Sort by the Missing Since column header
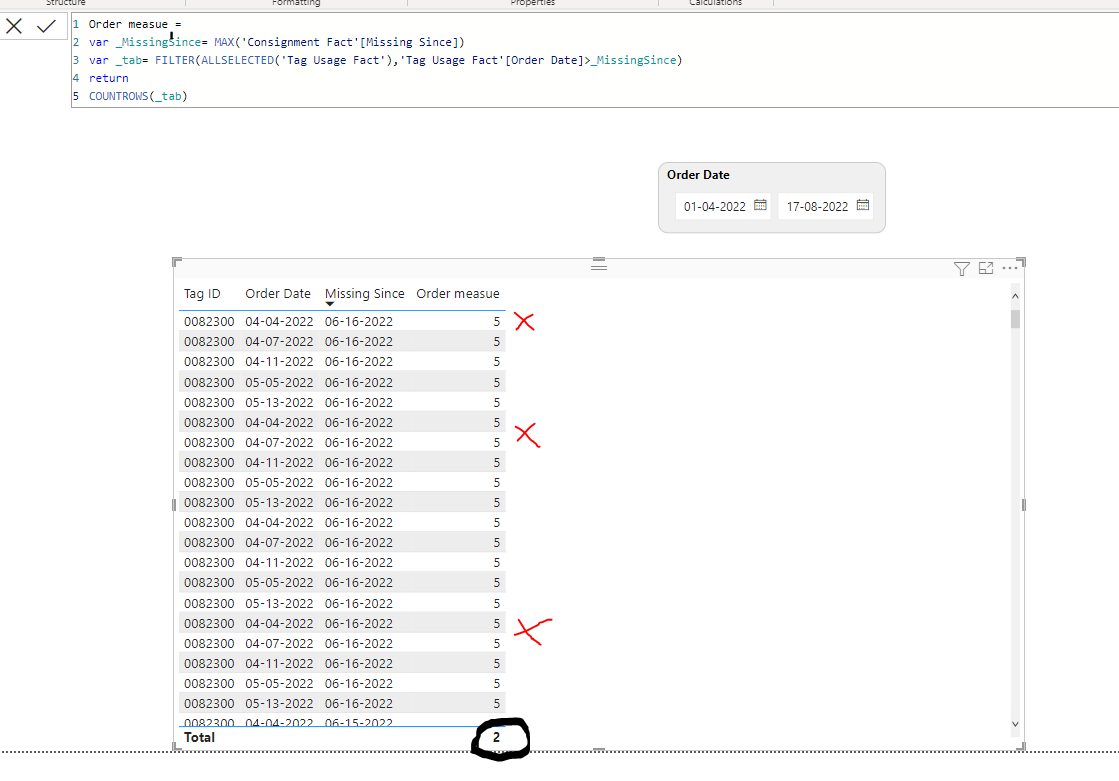 tap(364, 293)
